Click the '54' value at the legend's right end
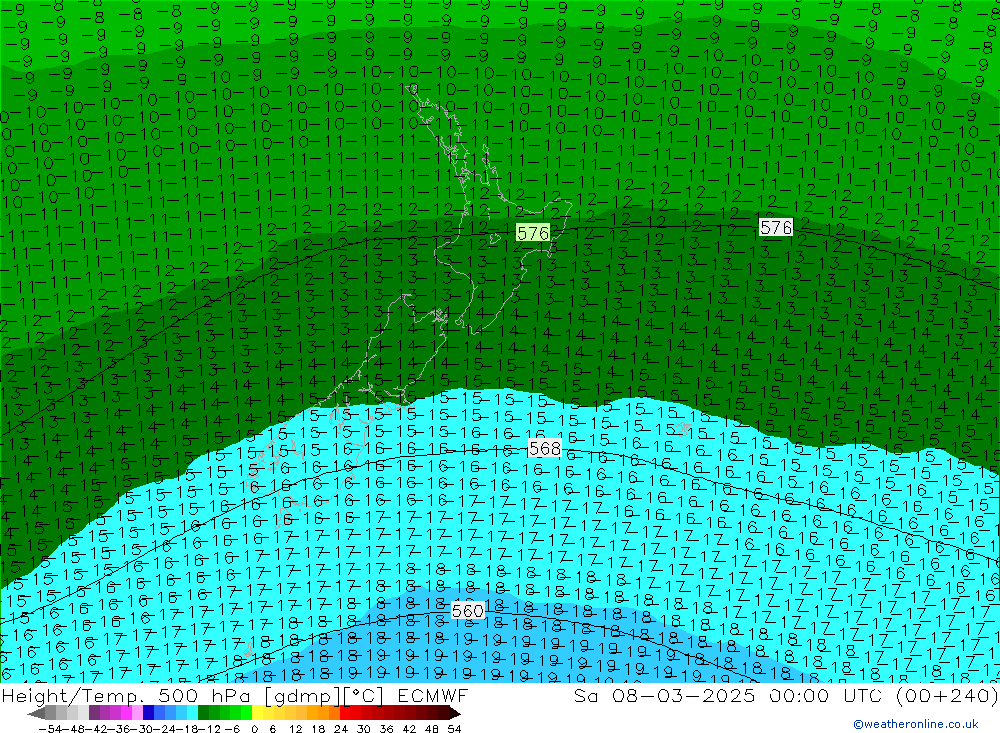 click(454, 729)
